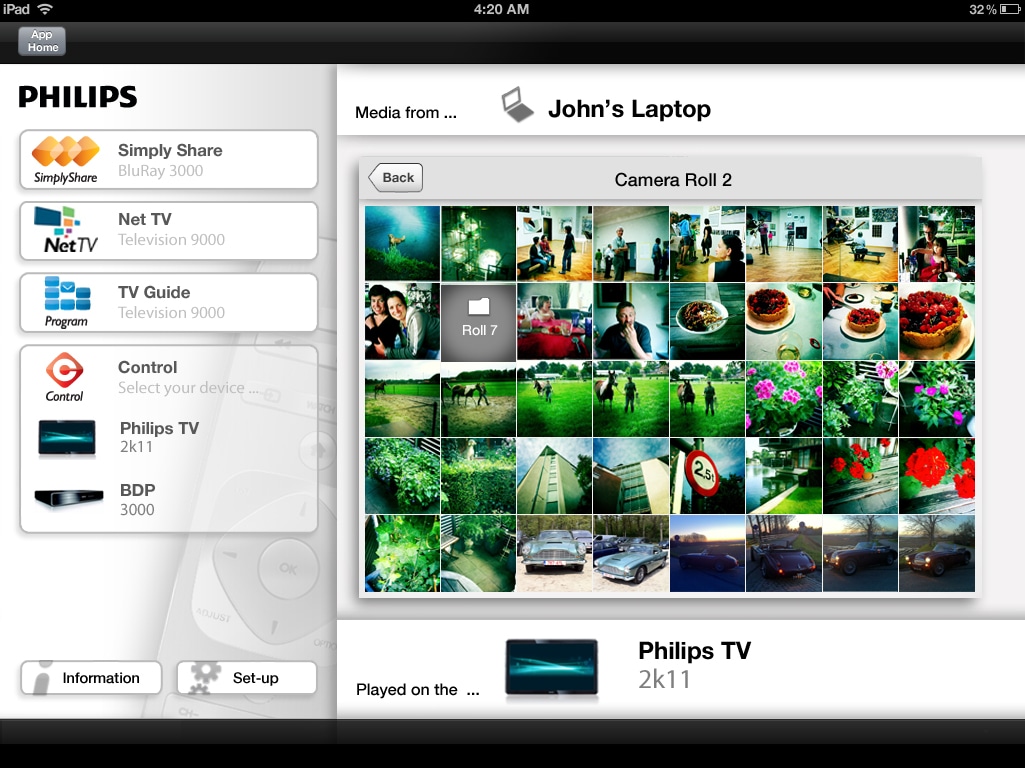
Task: Tap the BDP 3000 label
Action: pos(137,500)
